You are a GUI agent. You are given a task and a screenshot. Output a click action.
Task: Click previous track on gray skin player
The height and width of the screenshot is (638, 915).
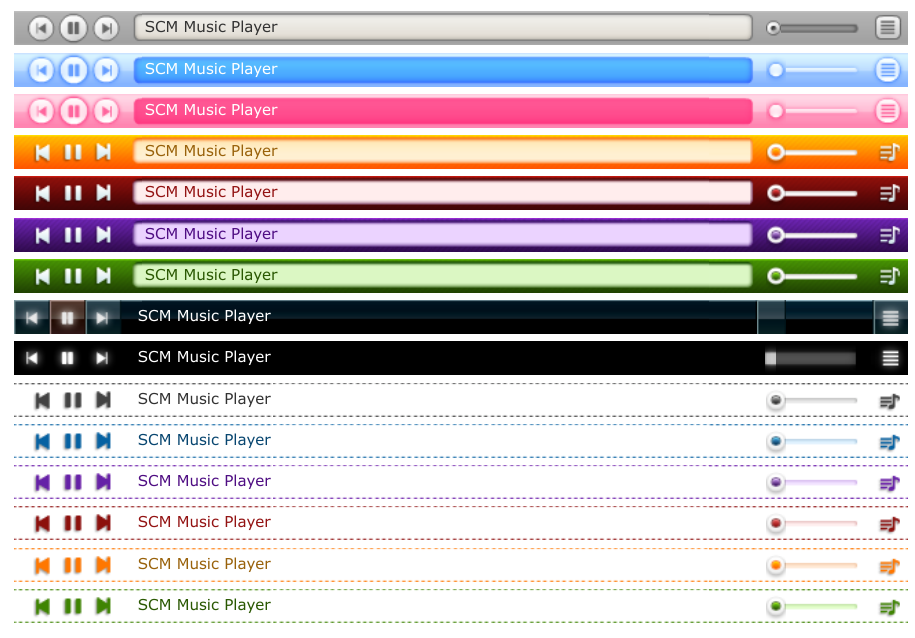pyautogui.click(x=41, y=28)
